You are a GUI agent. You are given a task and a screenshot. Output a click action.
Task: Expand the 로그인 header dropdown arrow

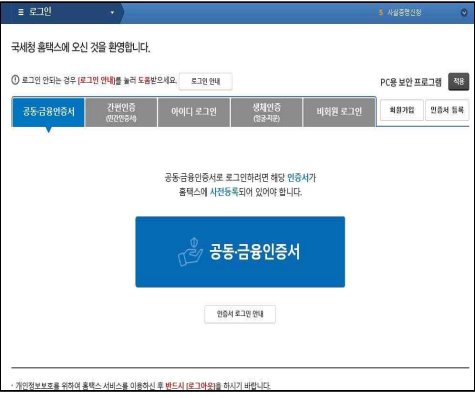(112, 13)
